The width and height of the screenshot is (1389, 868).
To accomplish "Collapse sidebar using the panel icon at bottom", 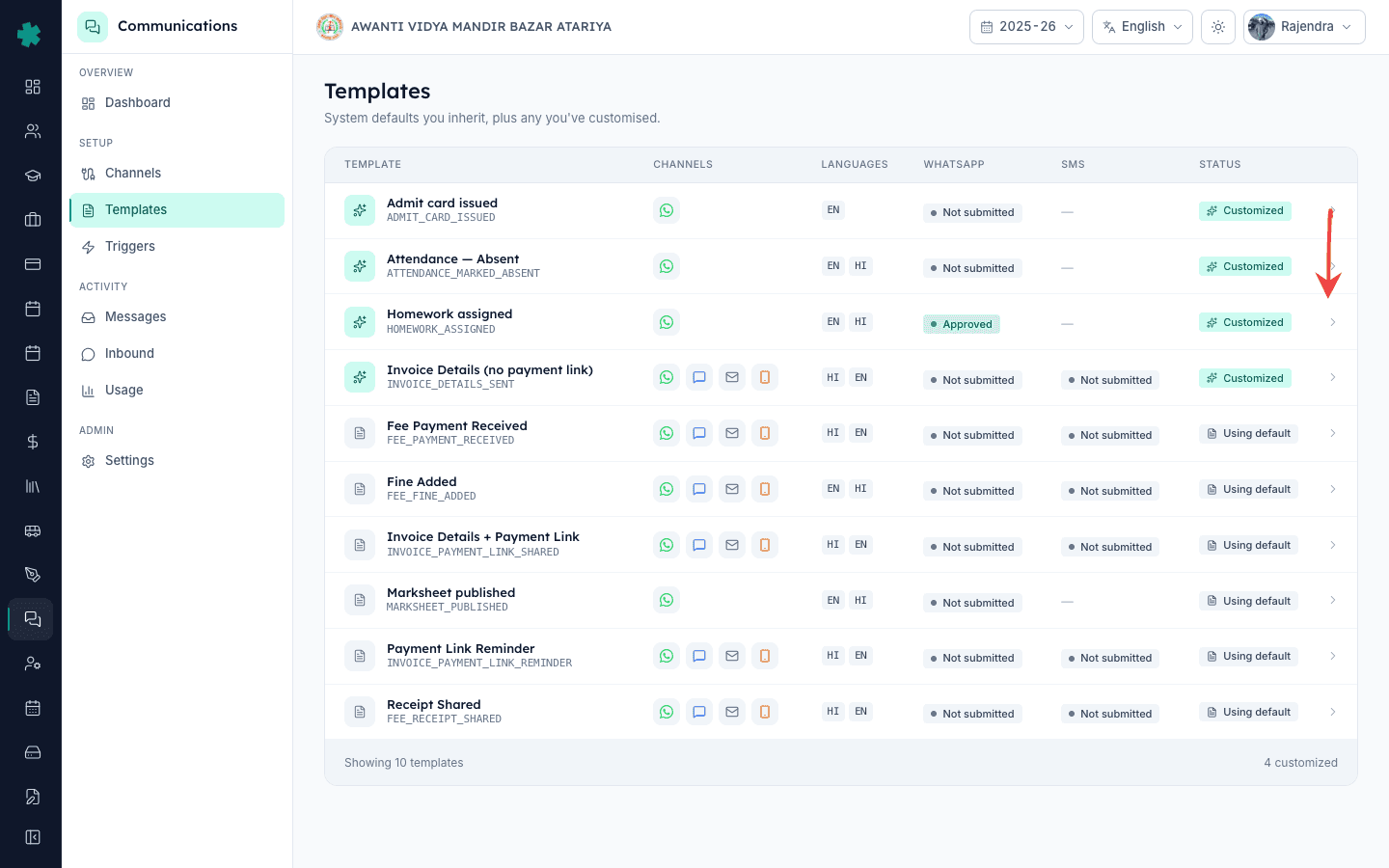I will [32, 837].
